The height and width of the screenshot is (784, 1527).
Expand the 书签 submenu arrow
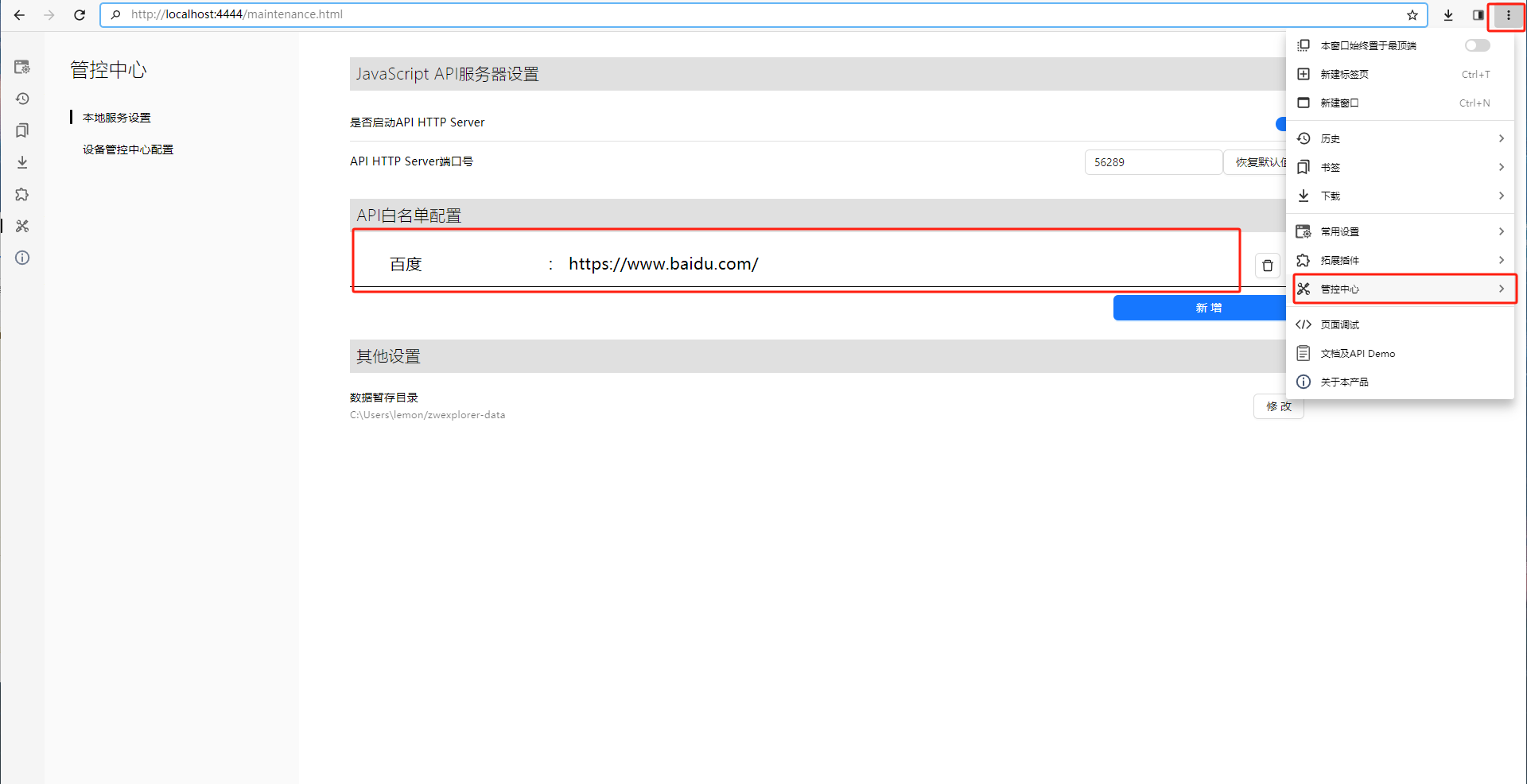pyautogui.click(x=1501, y=167)
